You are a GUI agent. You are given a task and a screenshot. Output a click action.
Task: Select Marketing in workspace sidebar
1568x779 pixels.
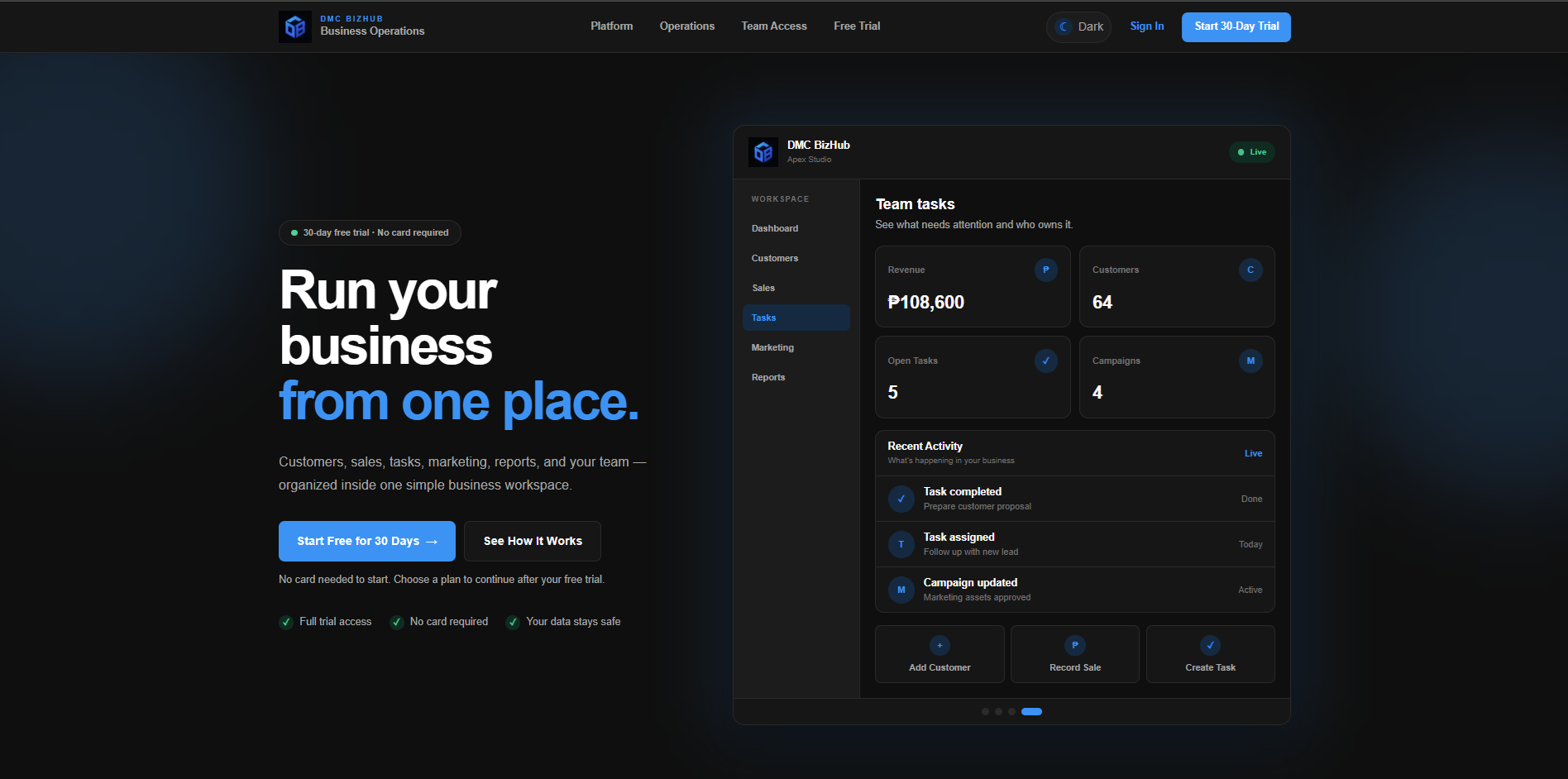point(796,347)
